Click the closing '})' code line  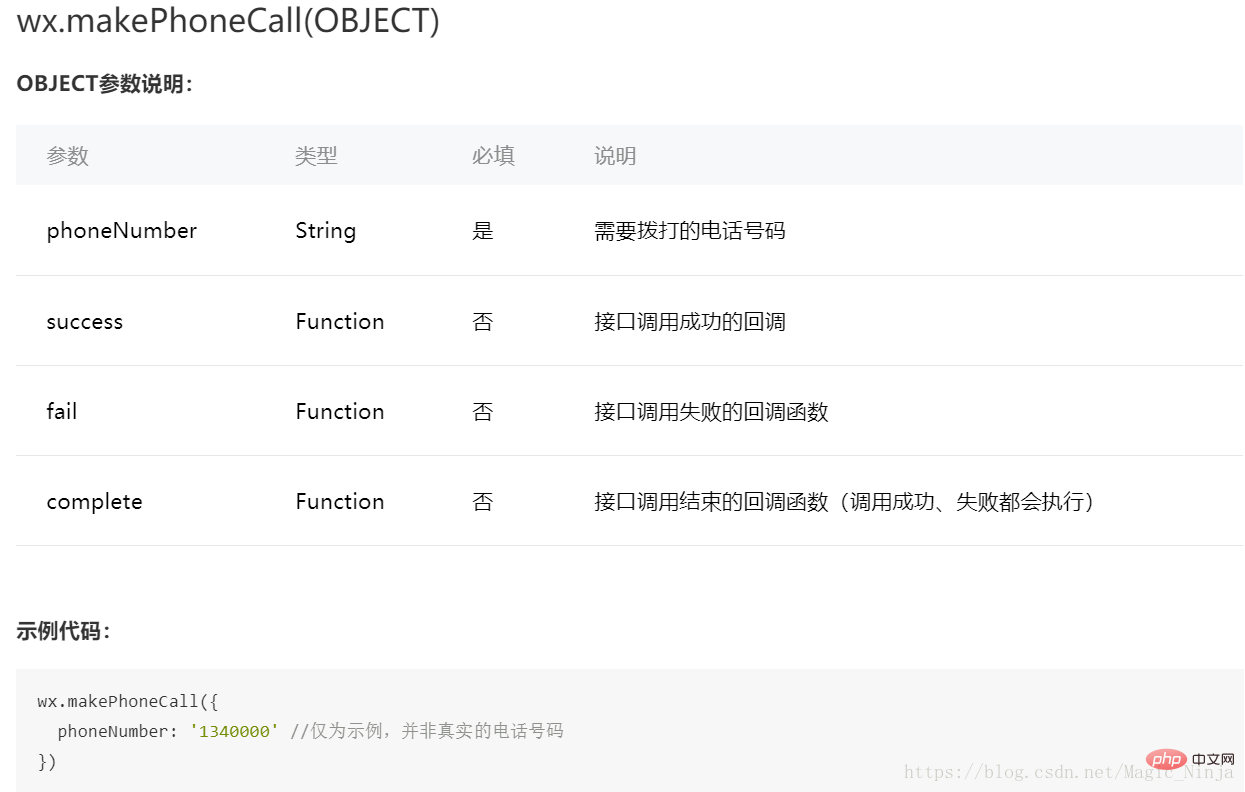coord(47,761)
